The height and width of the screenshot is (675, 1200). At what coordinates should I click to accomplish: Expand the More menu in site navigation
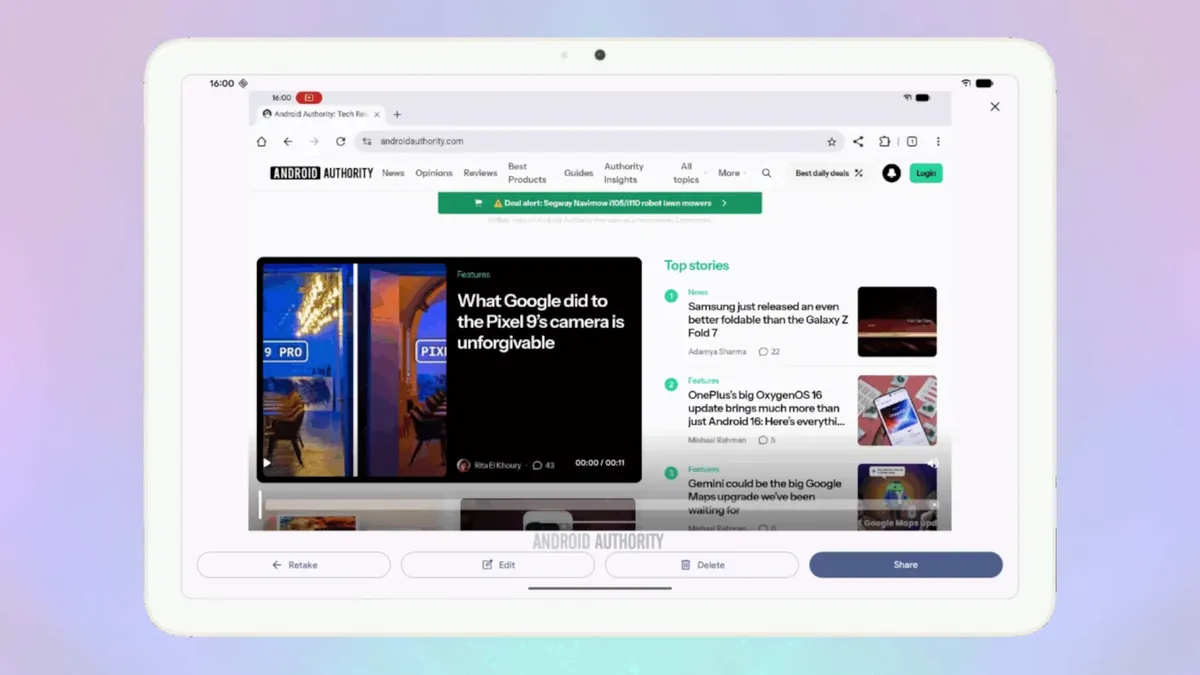click(x=731, y=173)
